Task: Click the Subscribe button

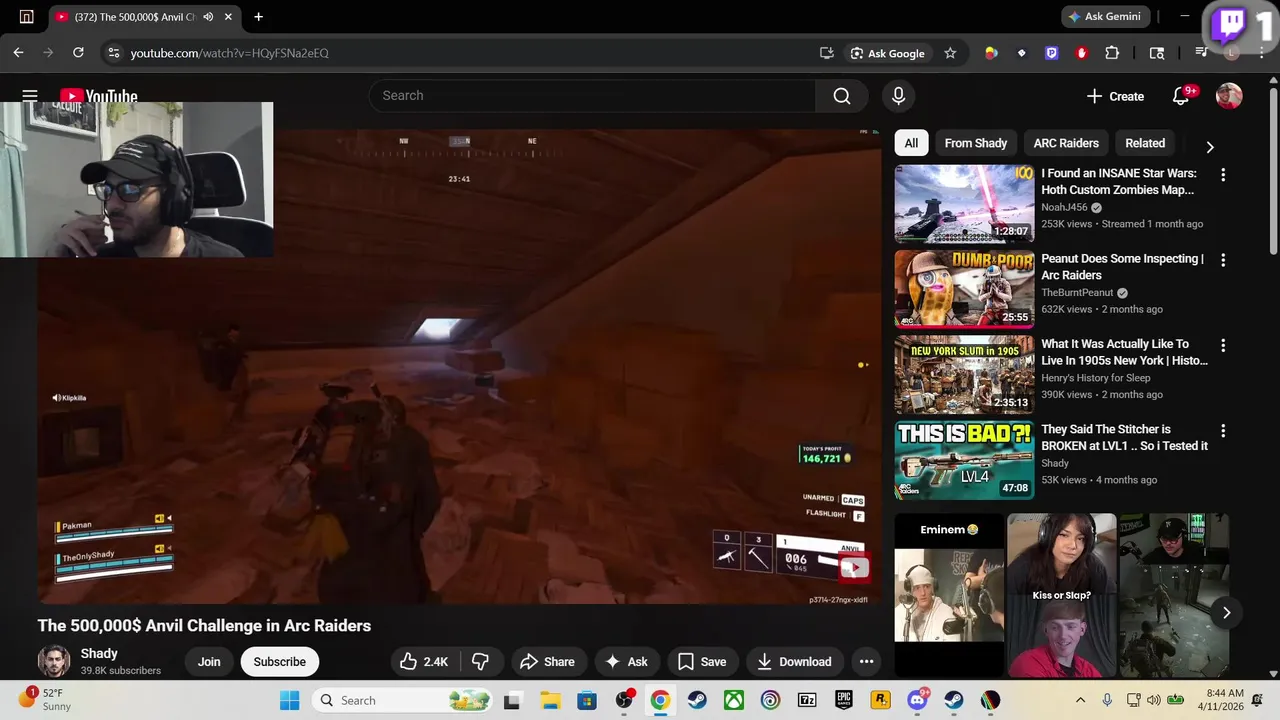Action: [x=279, y=661]
